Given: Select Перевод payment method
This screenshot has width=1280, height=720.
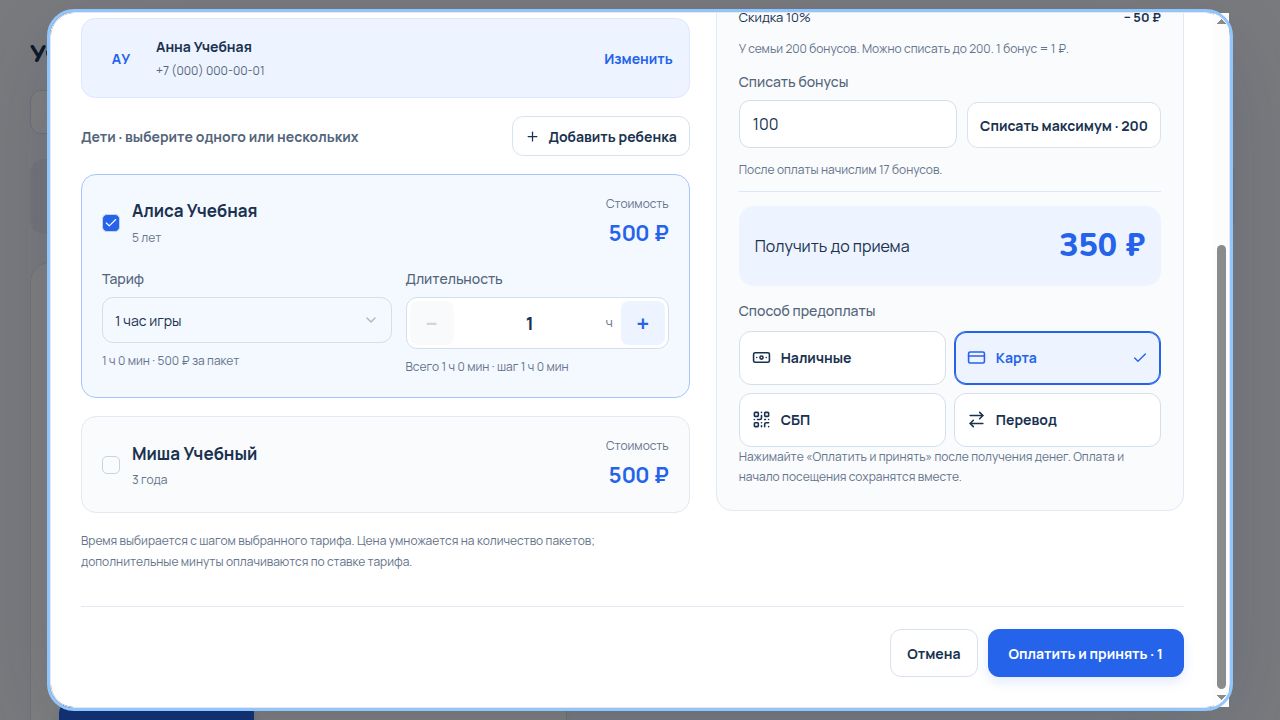Looking at the screenshot, I should (1057, 420).
